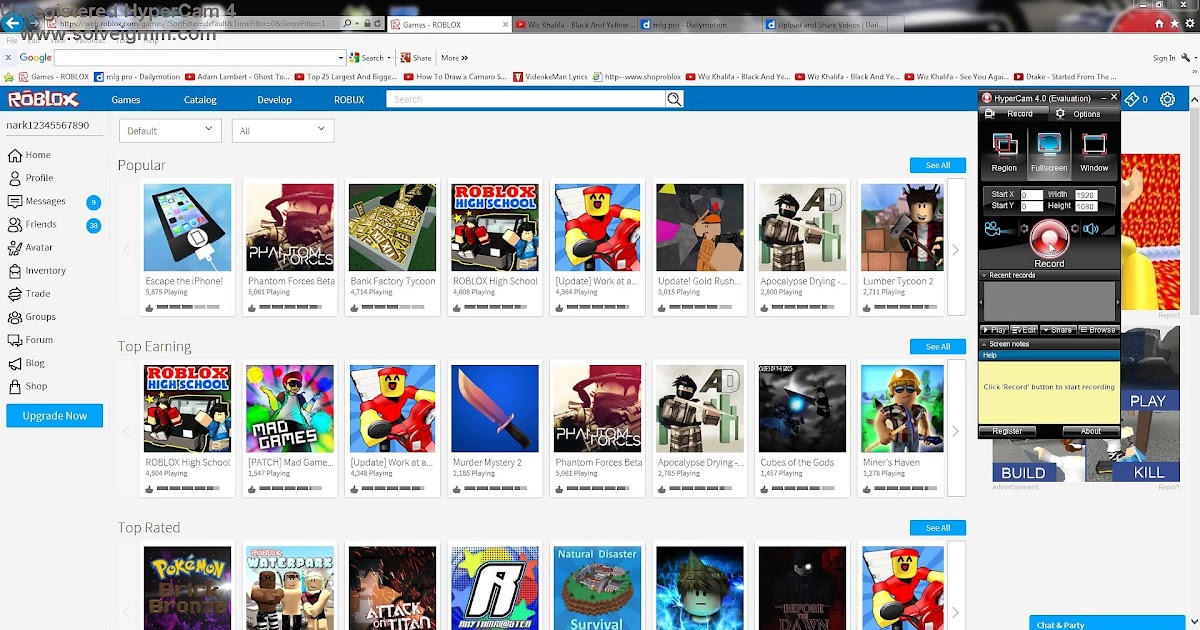The width and height of the screenshot is (1200, 630).
Task: Show next Popular games with right arrow
Action: click(955, 249)
